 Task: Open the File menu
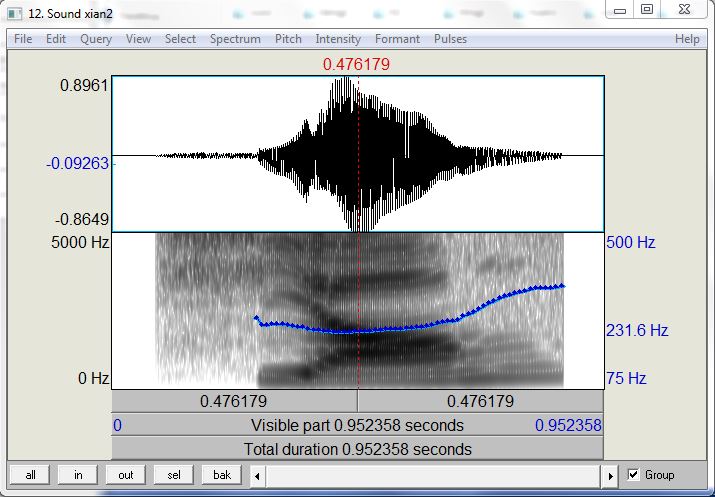click(x=23, y=39)
